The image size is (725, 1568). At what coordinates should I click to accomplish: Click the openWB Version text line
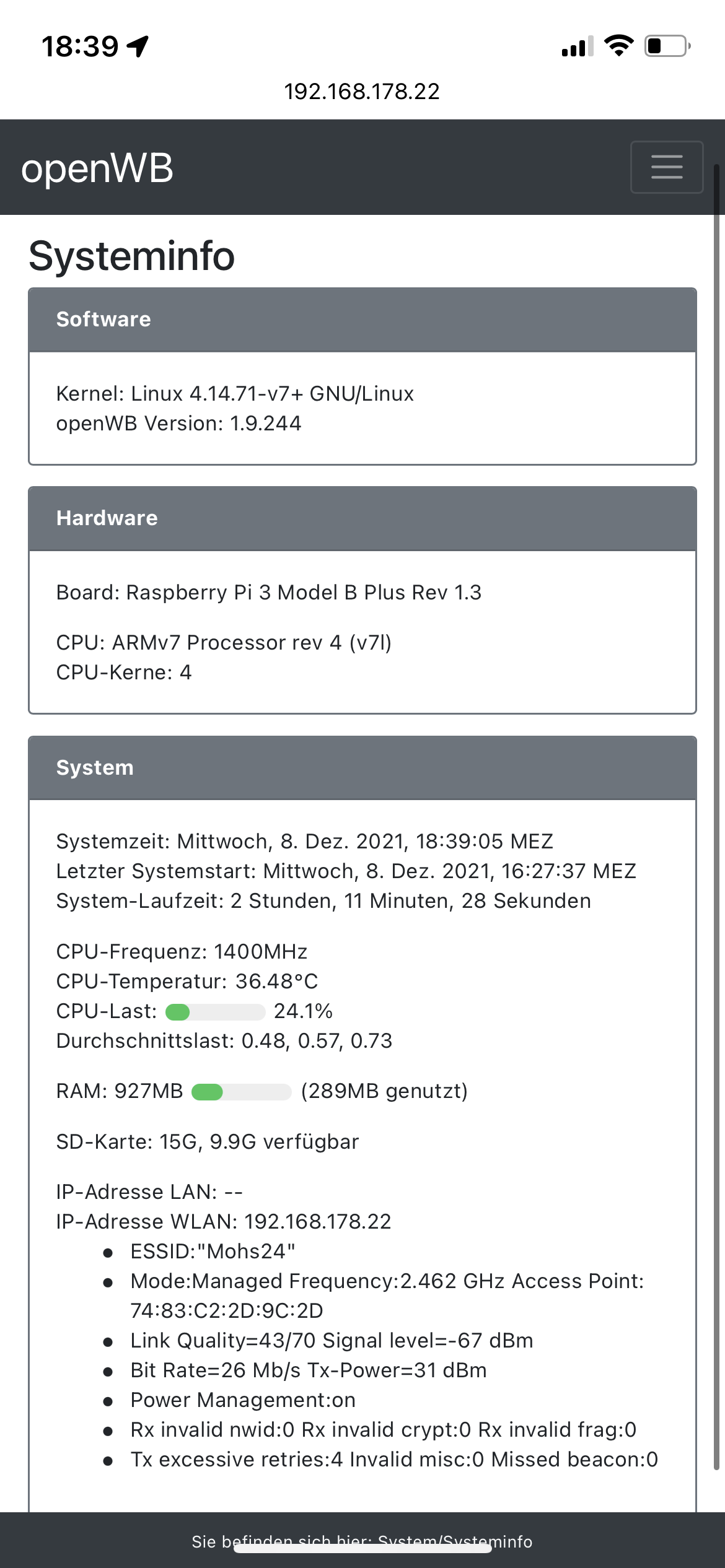click(x=178, y=424)
